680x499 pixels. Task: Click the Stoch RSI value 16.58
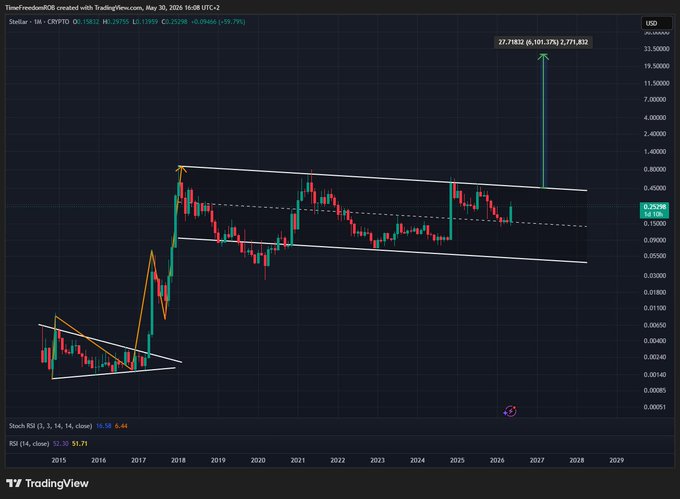pos(103,426)
